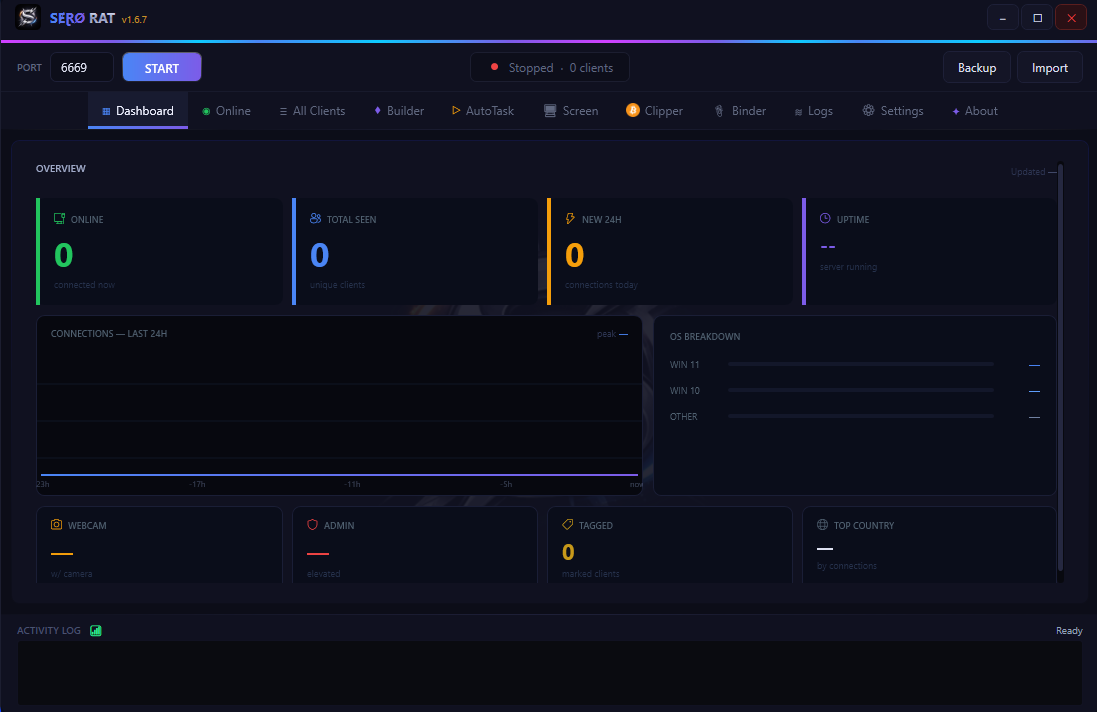
Task: Click the "peak —" chart label
Action: click(612, 334)
